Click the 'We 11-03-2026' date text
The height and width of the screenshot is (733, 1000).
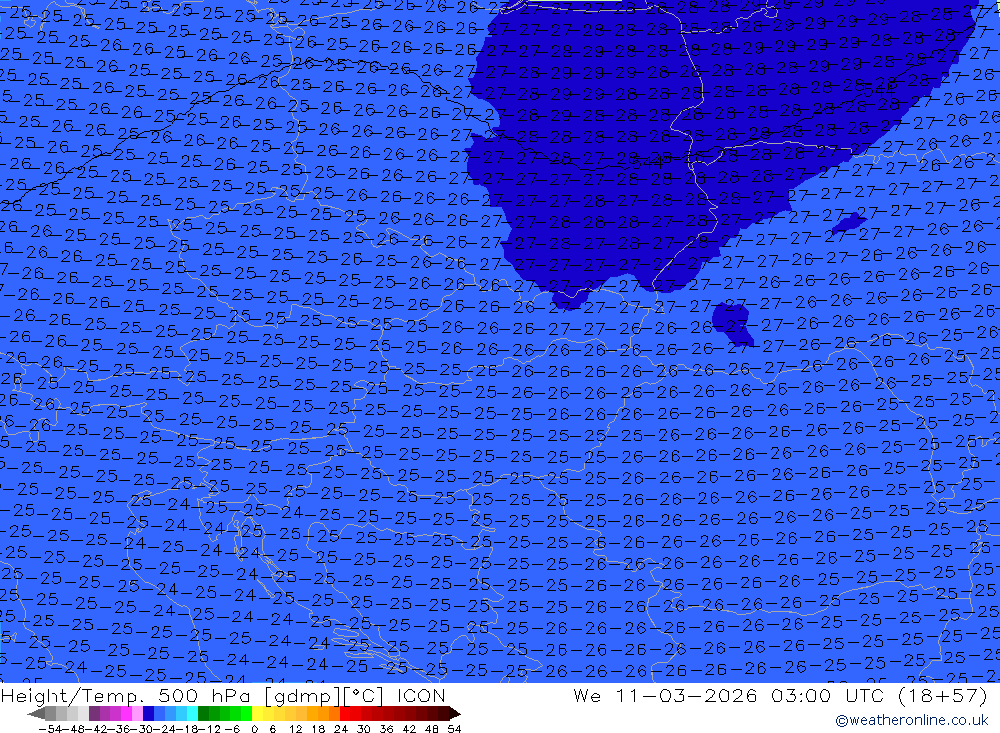pyautogui.click(x=665, y=695)
